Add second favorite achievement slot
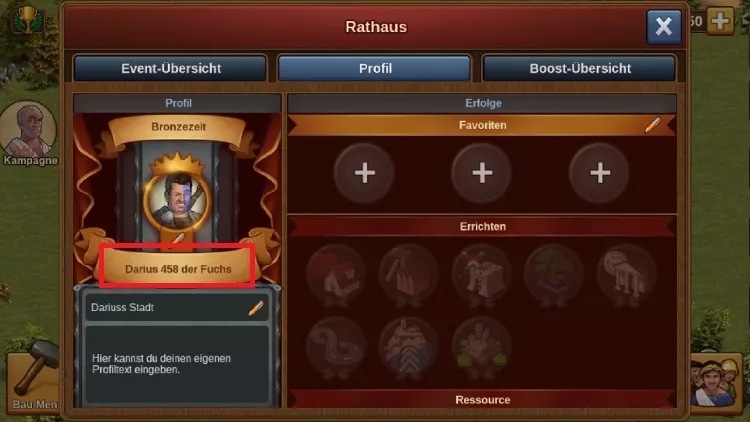 click(482, 173)
